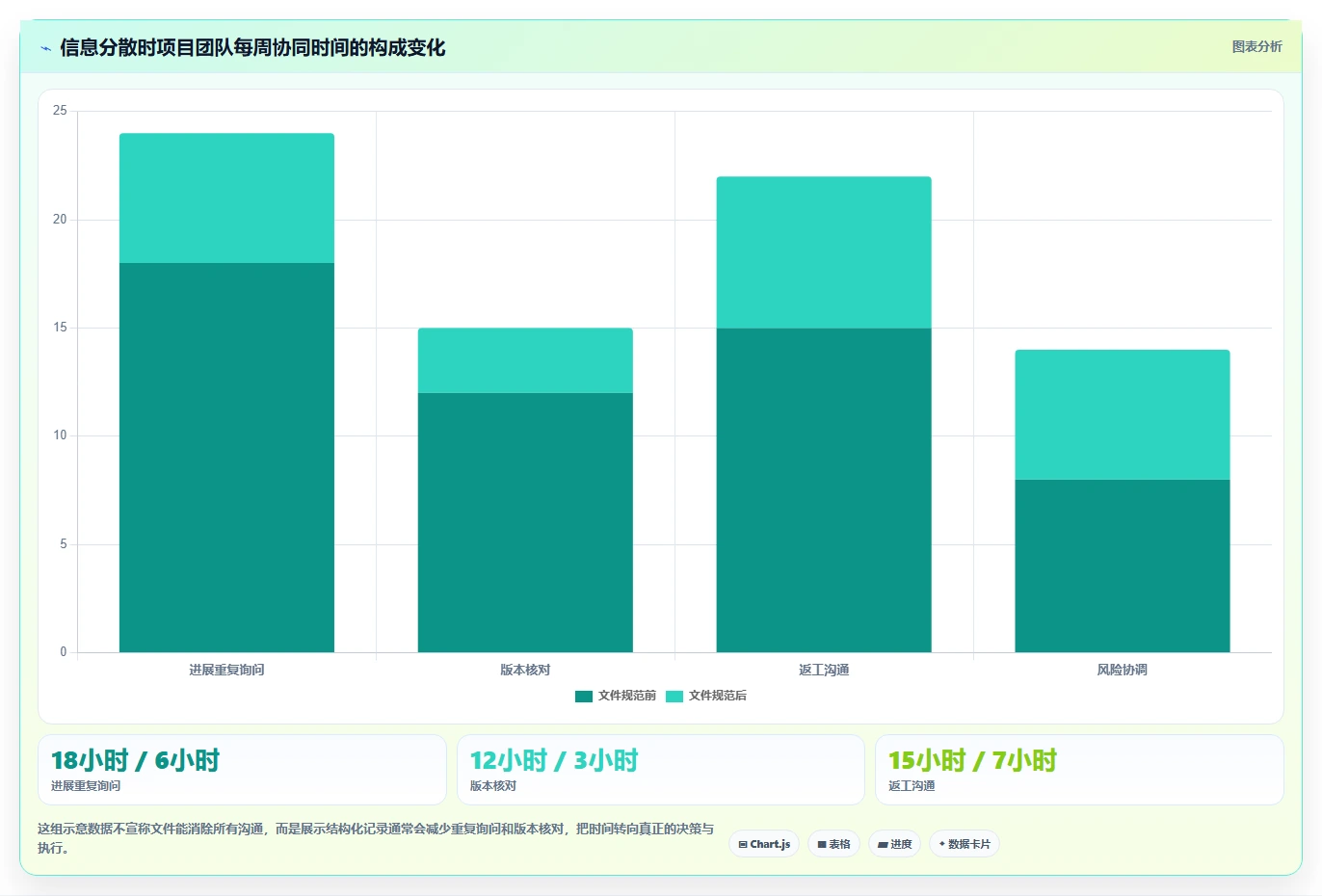Click the 风险协调 x-axis label
Viewport: 1322px width, 896px height.
tap(1123, 670)
